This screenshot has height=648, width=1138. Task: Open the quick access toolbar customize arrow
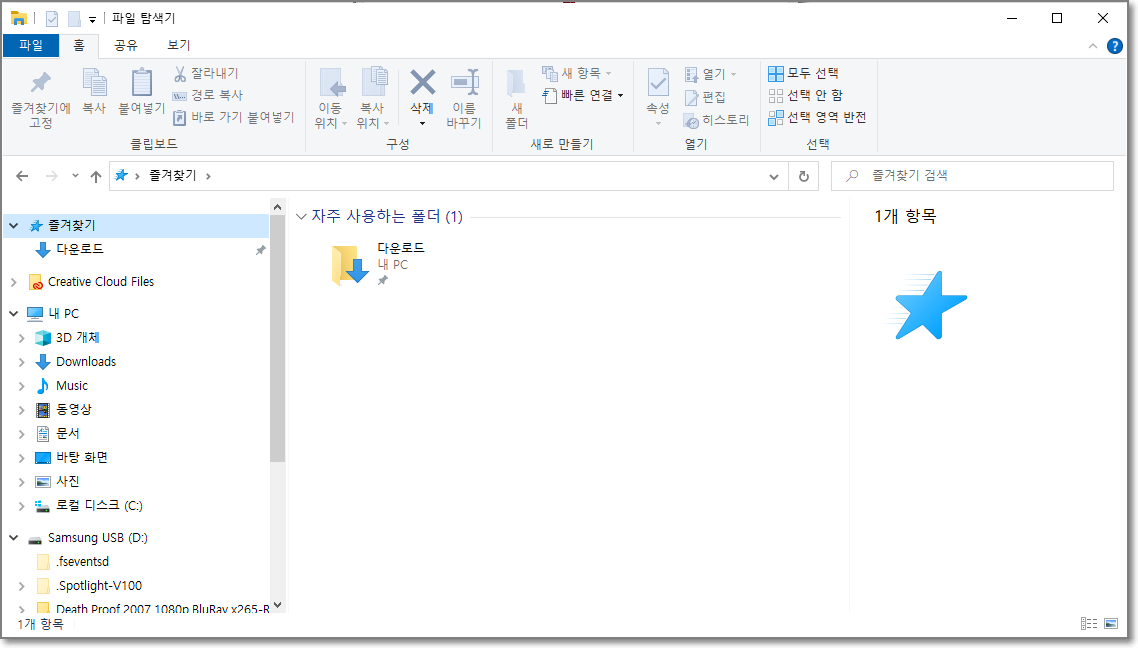click(92, 20)
